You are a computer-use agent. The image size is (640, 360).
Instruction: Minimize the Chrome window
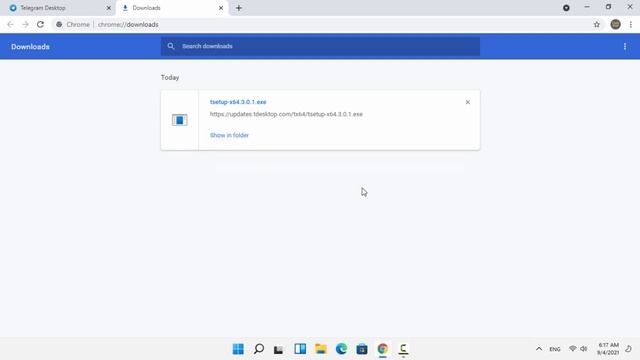coord(587,7)
